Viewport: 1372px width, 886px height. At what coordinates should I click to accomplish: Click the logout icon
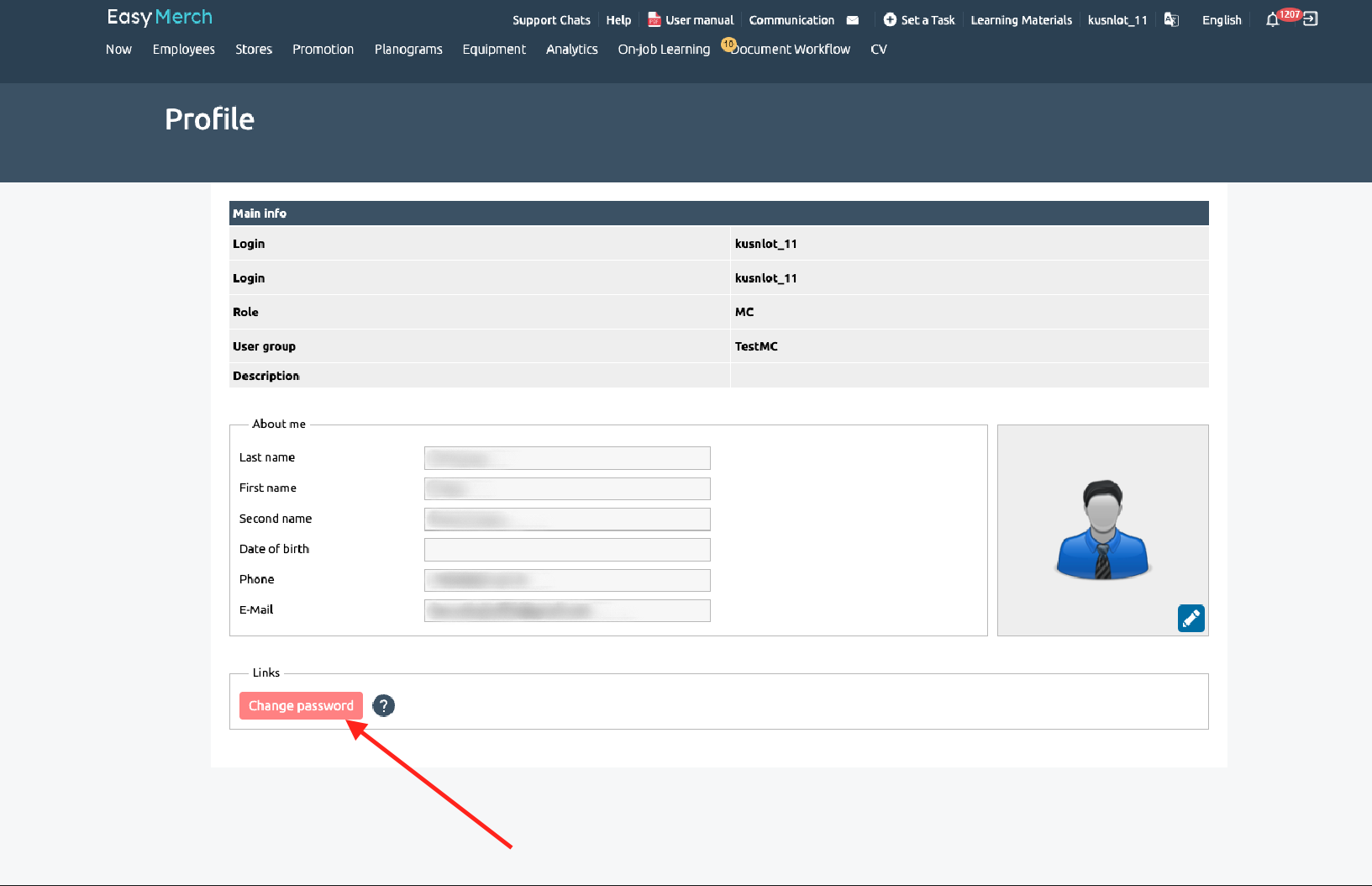click(x=1310, y=19)
